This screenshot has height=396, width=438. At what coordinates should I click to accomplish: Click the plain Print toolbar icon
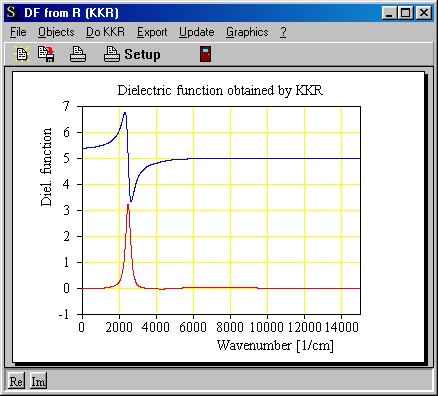(x=78, y=54)
